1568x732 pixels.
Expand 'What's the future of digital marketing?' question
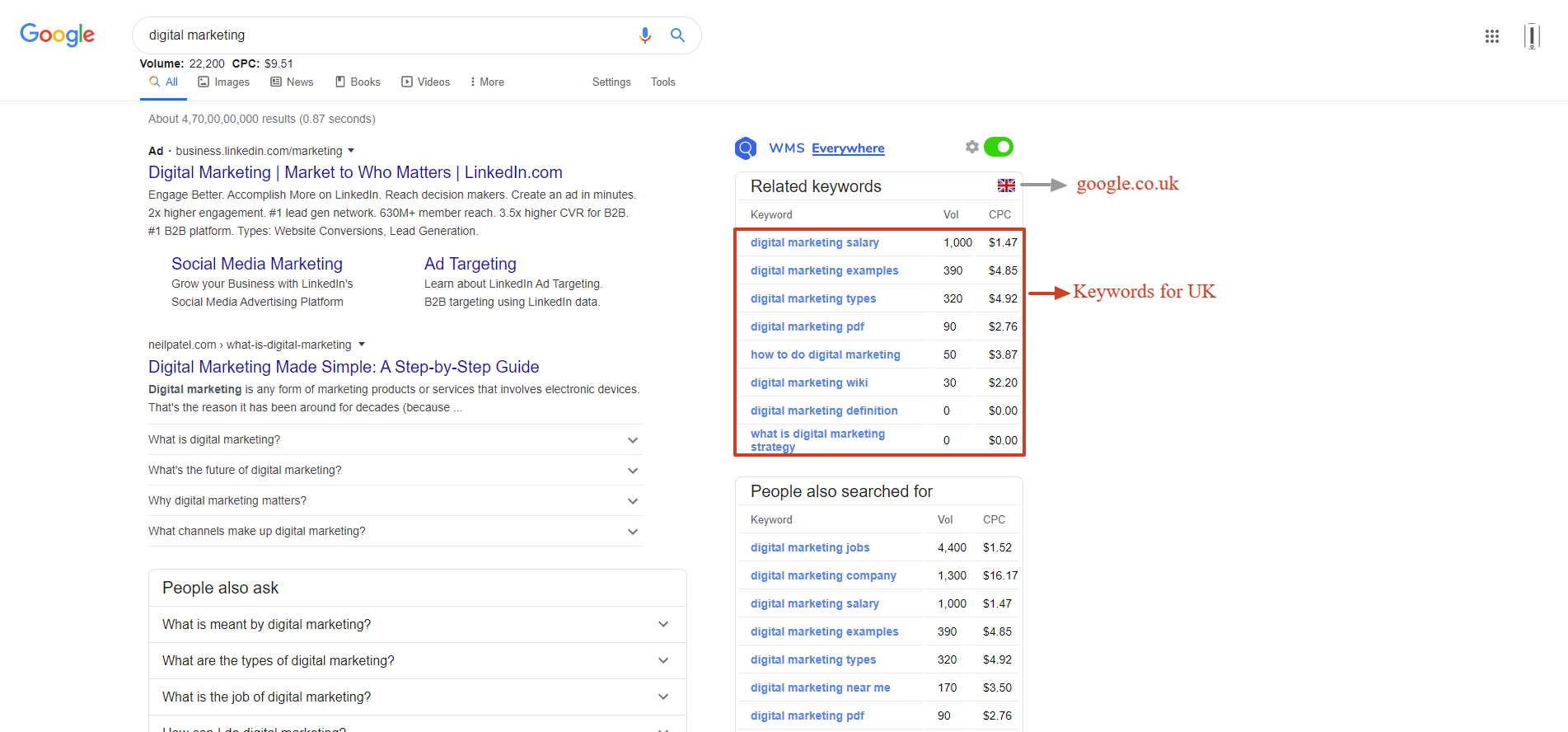[633, 471]
